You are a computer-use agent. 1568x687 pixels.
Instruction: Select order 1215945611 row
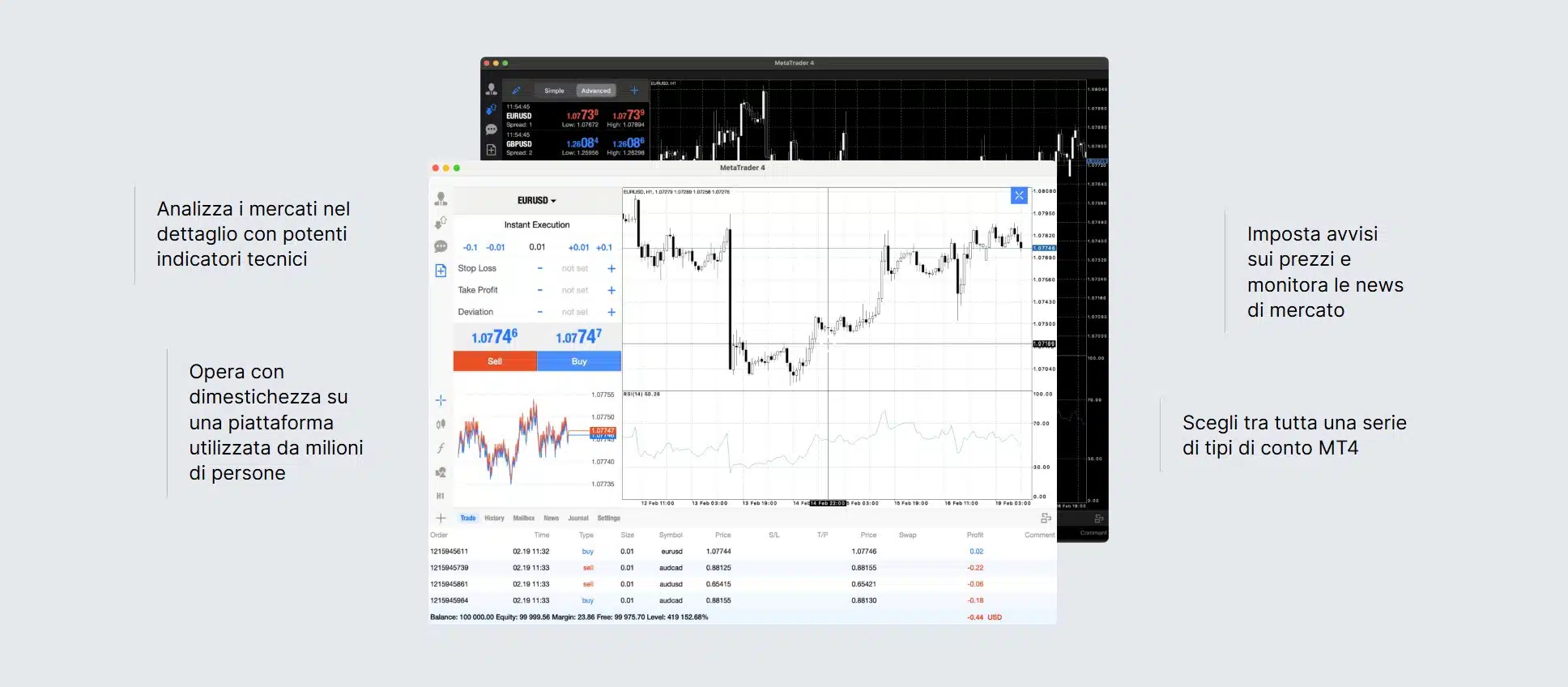(x=743, y=552)
